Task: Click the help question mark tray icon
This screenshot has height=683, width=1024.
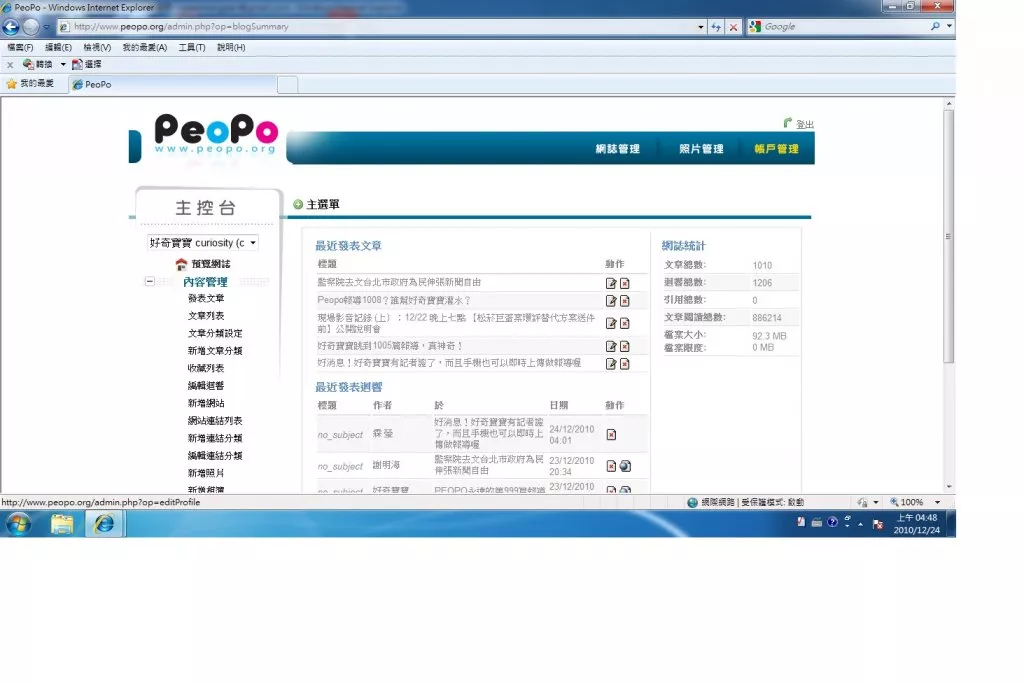Action: pos(832,522)
